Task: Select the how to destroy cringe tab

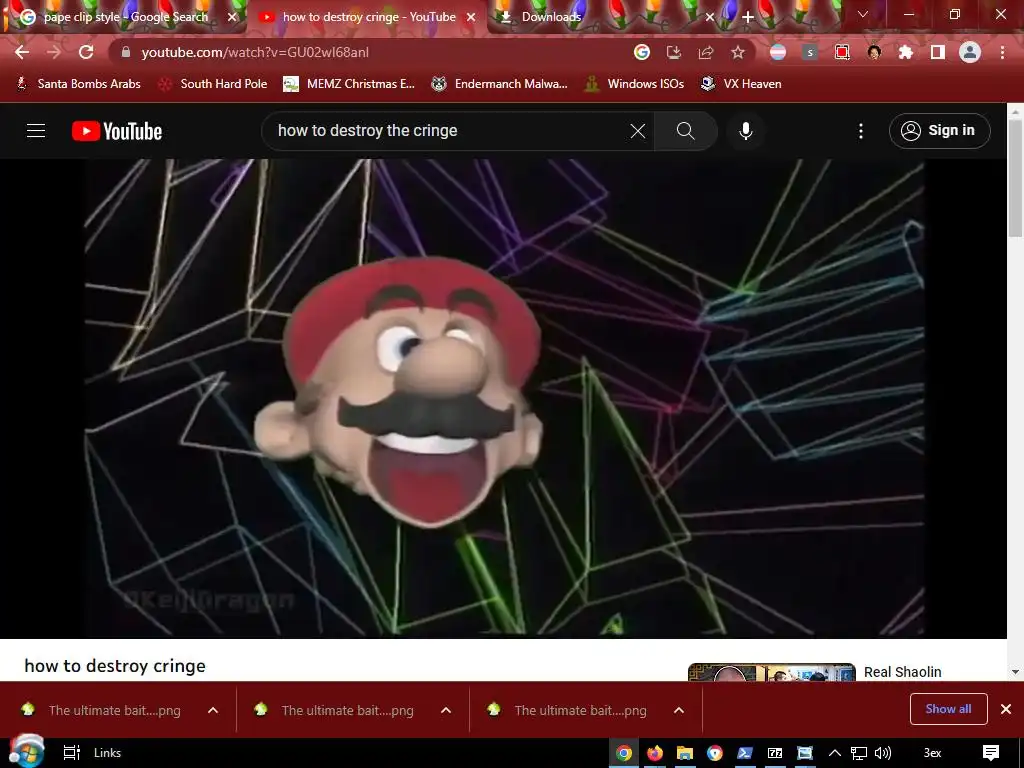Action: 368,17
